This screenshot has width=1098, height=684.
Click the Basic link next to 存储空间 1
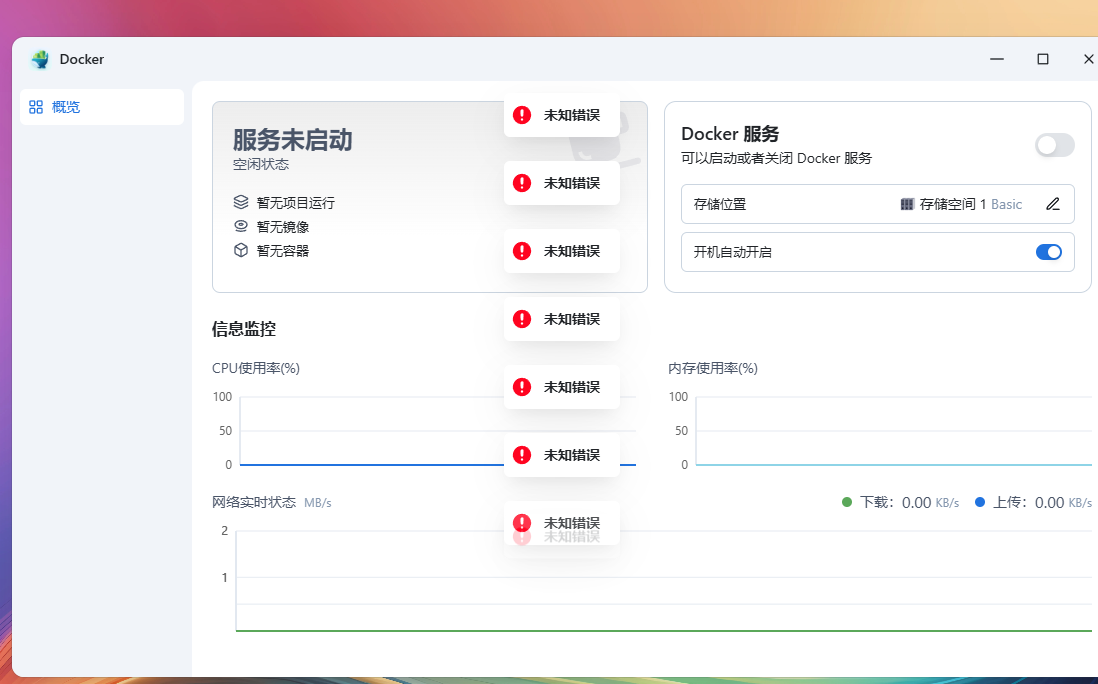[x=1009, y=204]
